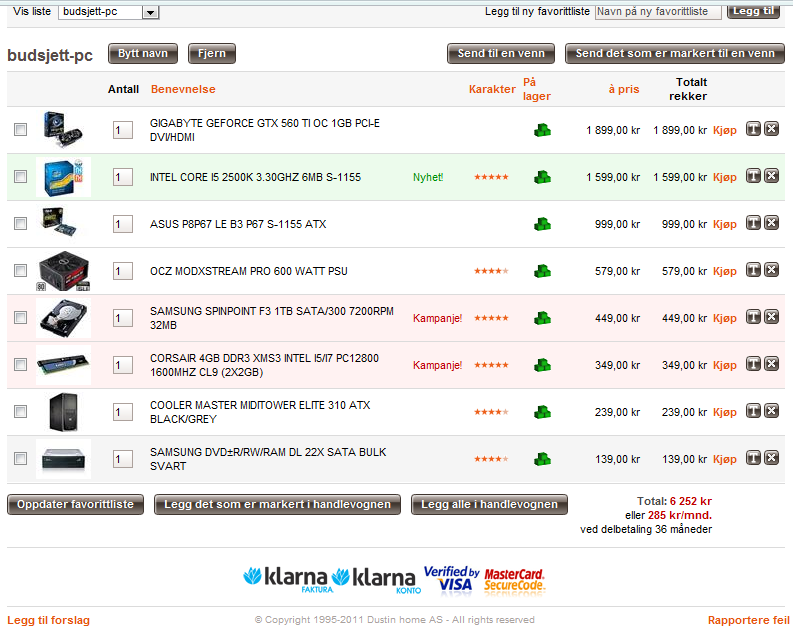Click the T icon in COOLER MASTER row
The width and height of the screenshot is (793, 628).
click(x=753, y=411)
